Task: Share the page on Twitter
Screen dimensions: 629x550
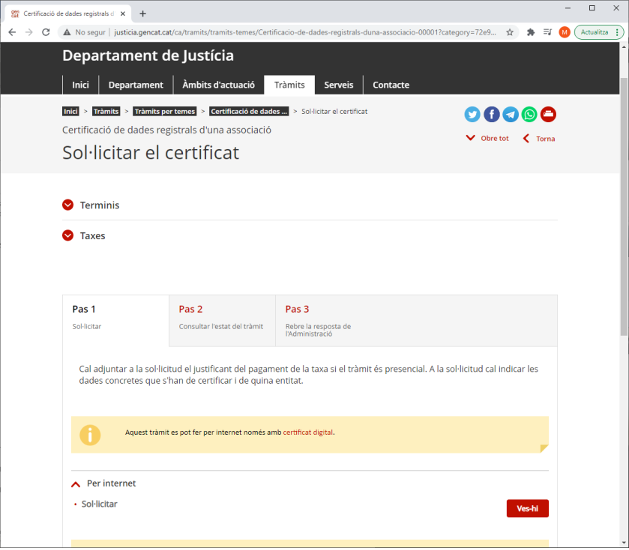Action: pos(473,114)
